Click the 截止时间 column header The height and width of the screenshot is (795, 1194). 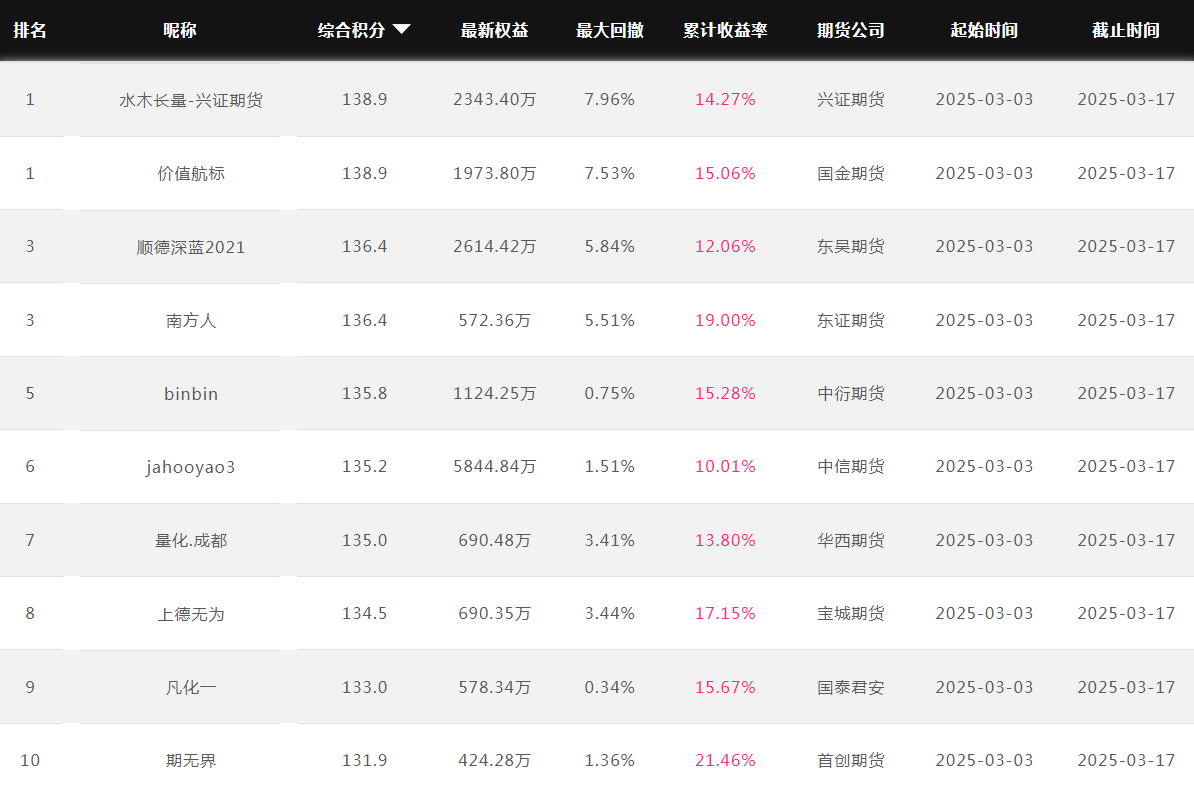[x=1125, y=30]
